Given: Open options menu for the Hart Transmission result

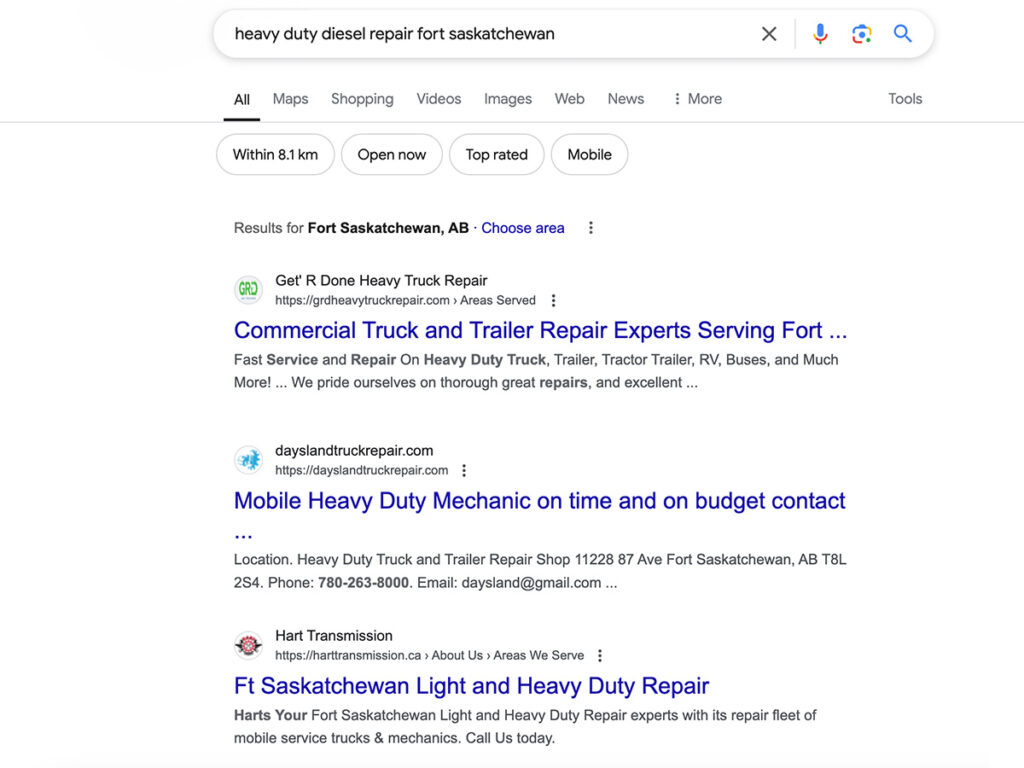Looking at the screenshot, I should 599,655.
